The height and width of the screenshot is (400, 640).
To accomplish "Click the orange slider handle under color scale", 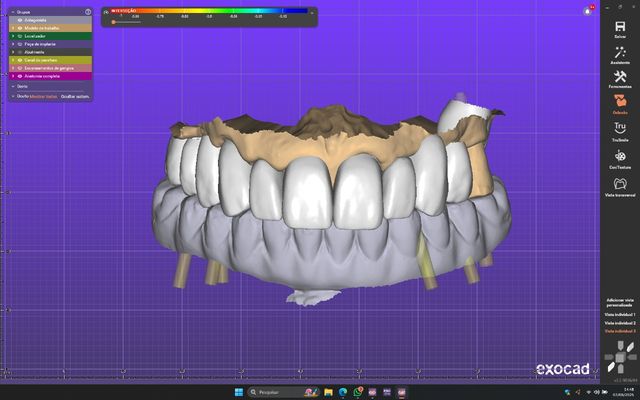I will [x=113, y=22].
